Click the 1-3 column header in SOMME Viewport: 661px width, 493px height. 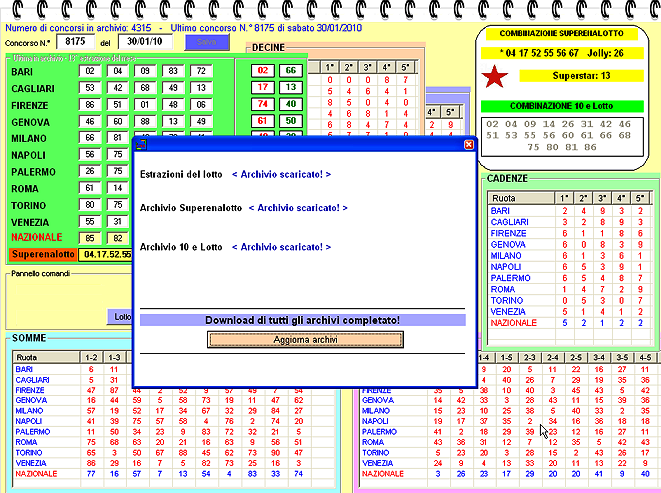click(114, 358)
